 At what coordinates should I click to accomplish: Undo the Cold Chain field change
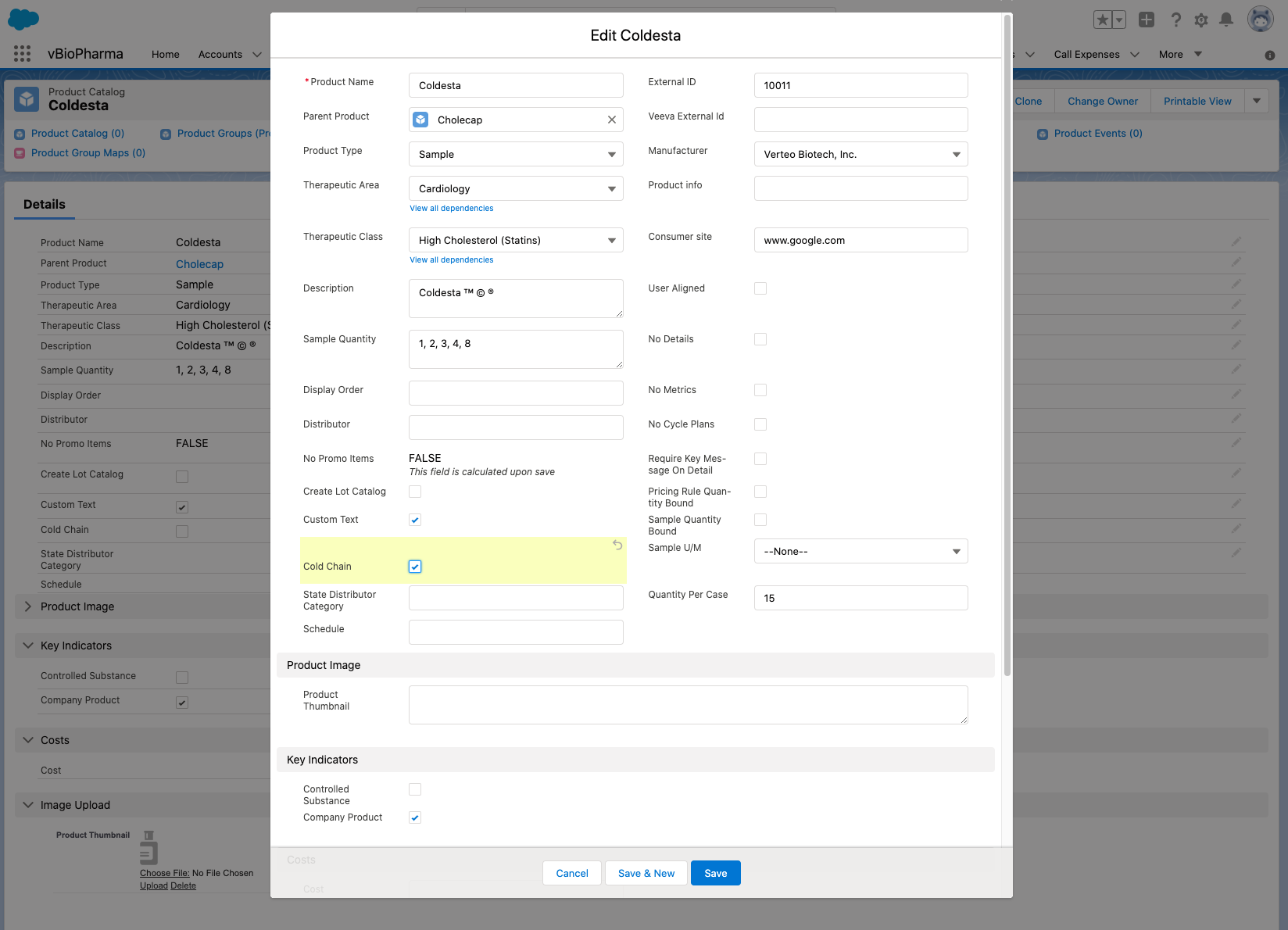pos(617,545)
